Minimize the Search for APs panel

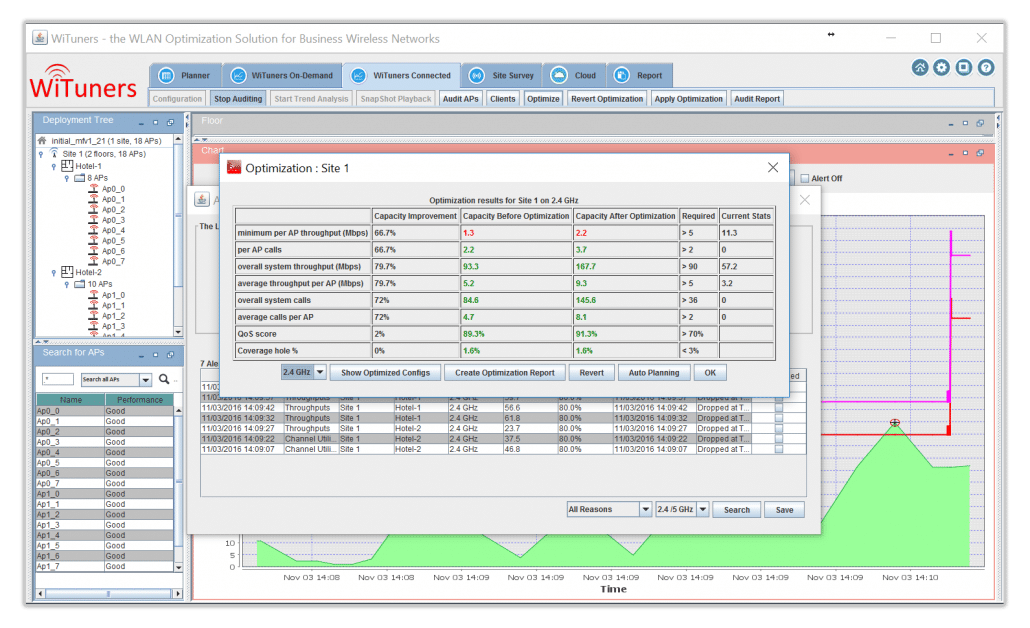(x=141, y=355)
